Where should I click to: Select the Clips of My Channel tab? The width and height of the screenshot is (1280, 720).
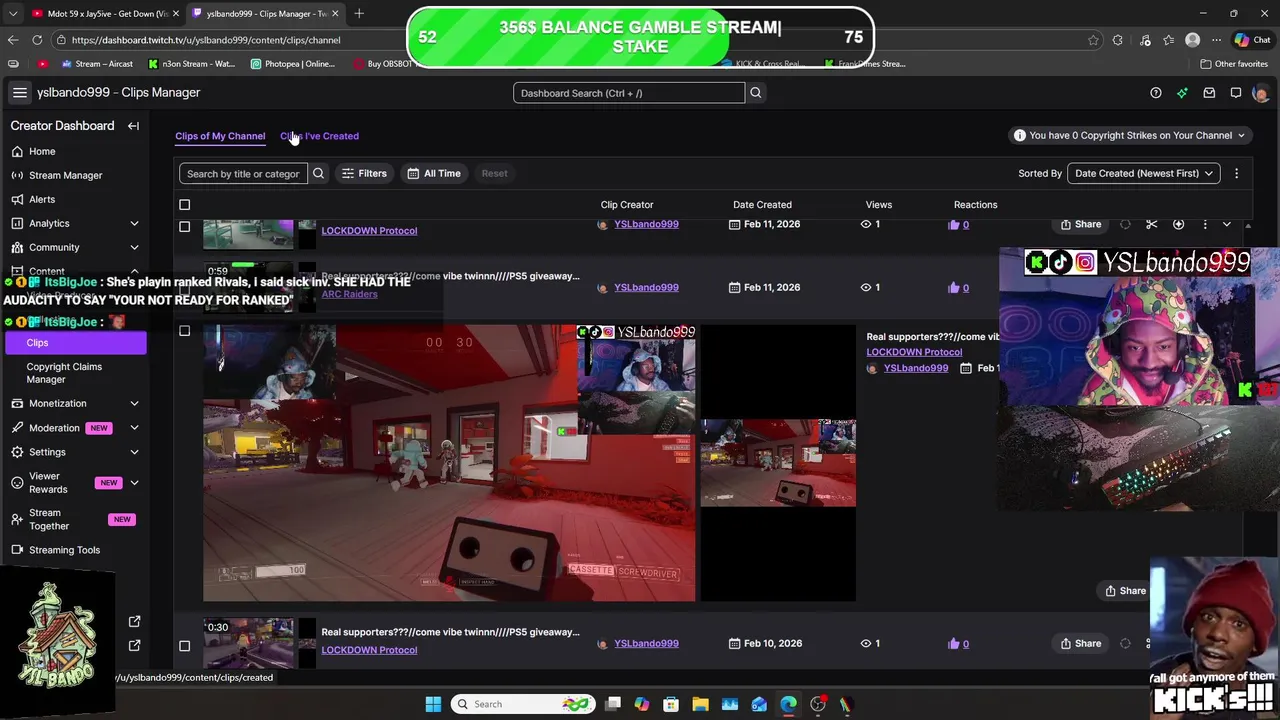[220, 136]
